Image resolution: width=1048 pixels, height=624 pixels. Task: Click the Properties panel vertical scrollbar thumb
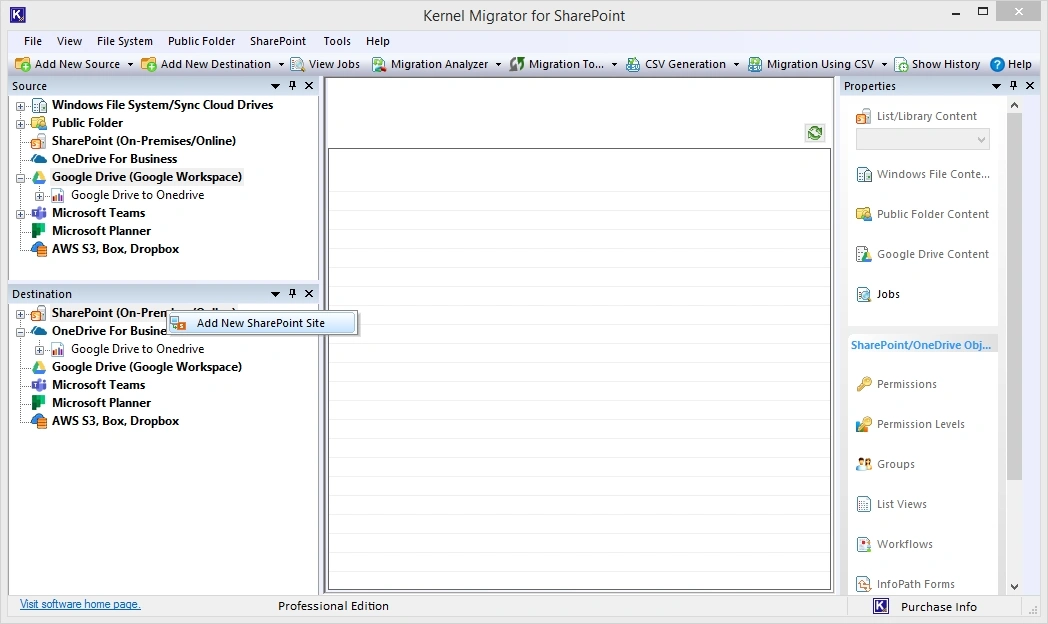coord(1015,296)
